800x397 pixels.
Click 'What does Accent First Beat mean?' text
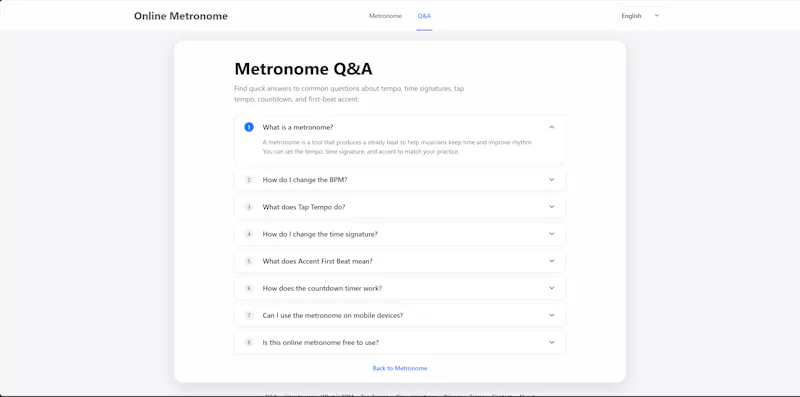(317, 261)
